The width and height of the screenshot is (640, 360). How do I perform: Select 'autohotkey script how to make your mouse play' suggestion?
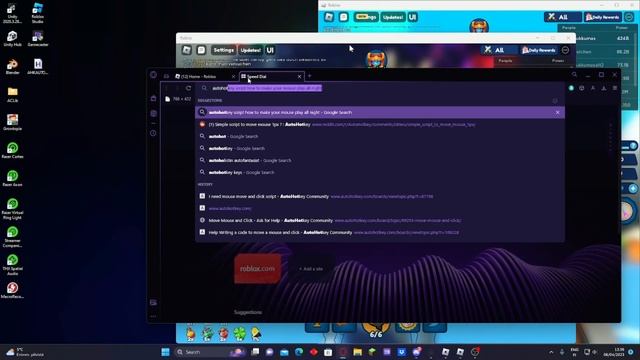tap(380, 112)
